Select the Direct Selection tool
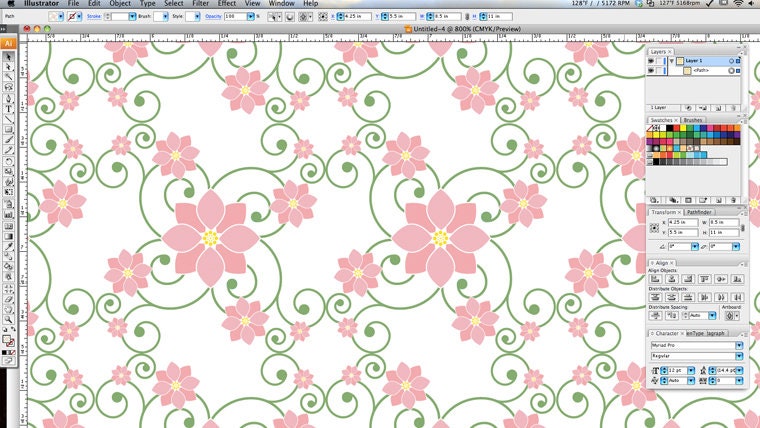This screenshot has height=428, width=760. point(8,67)
